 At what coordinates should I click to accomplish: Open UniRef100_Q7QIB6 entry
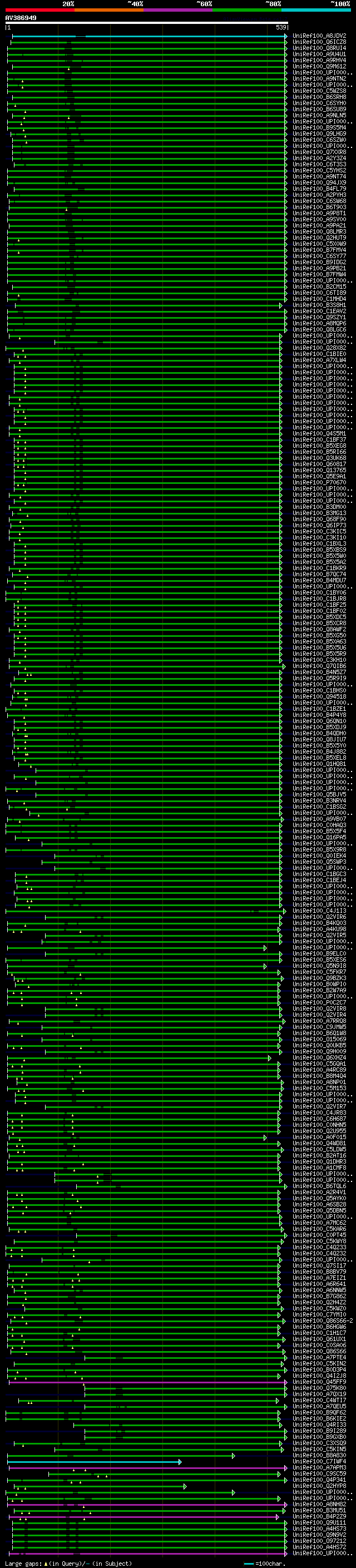pos(319,666)
